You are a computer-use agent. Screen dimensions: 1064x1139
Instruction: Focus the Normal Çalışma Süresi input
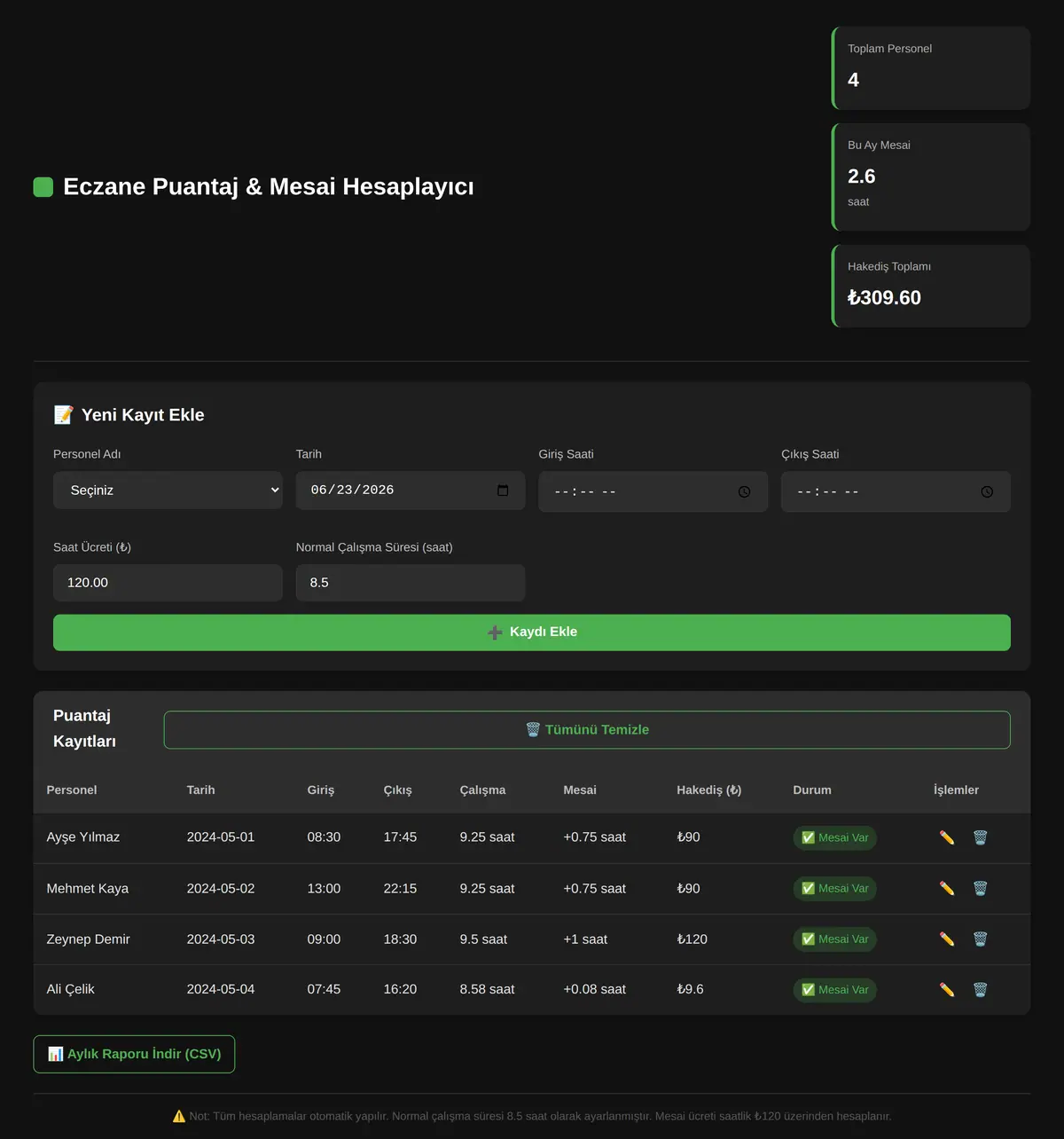pyautogui.click(x=411, y=583)
